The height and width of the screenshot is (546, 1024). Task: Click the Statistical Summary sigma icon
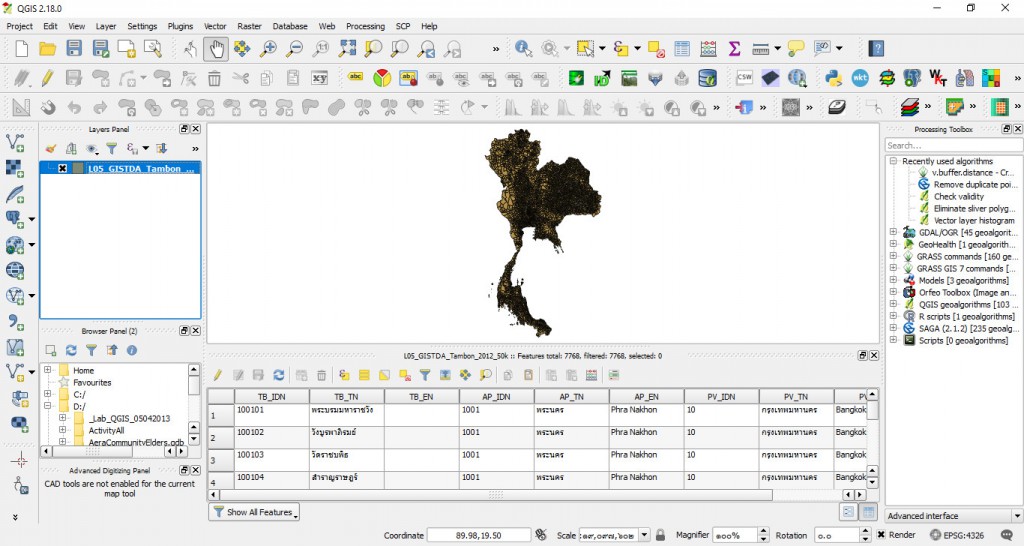coord(734,48)
